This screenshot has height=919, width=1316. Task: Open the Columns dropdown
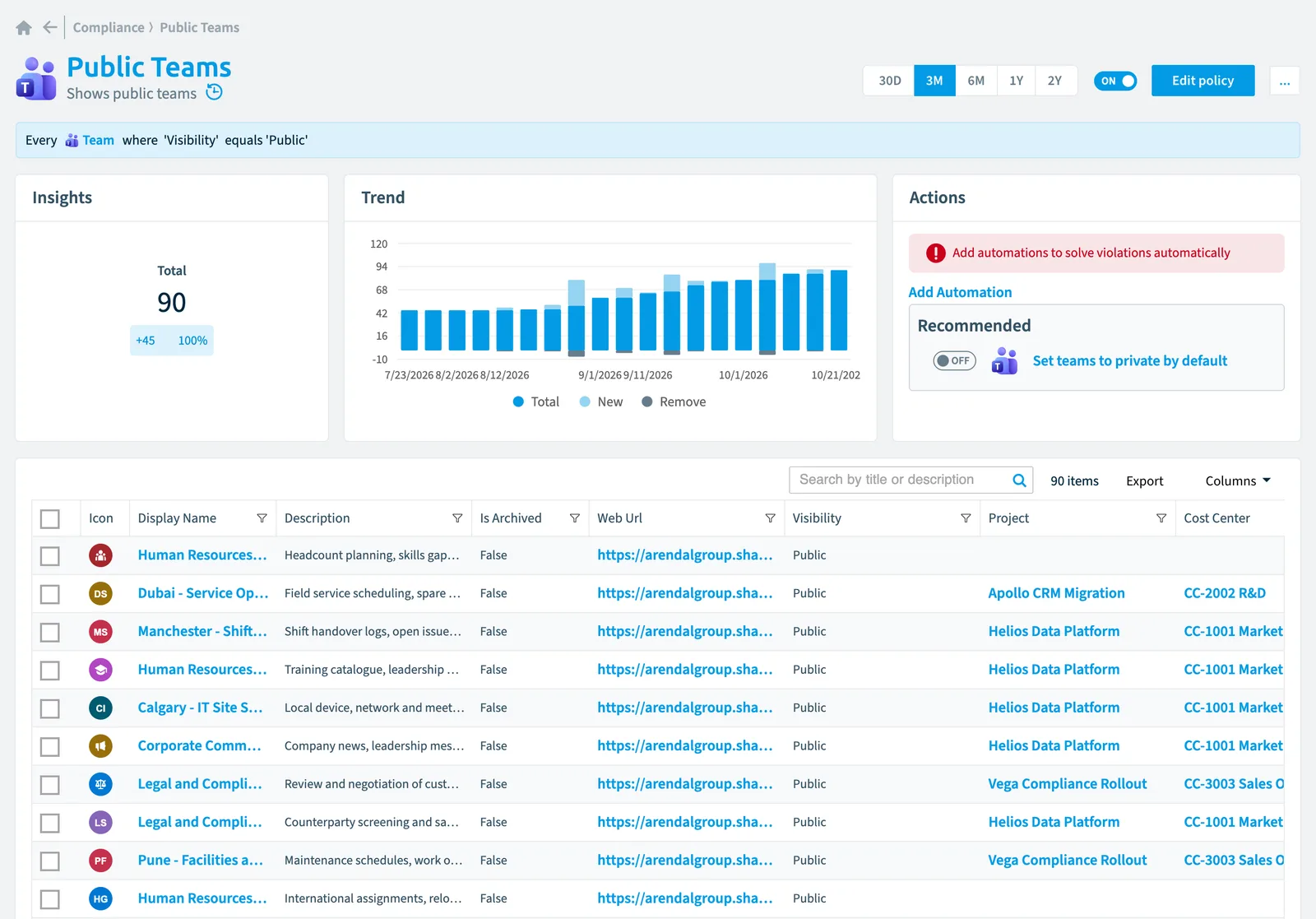(1238, 481)
